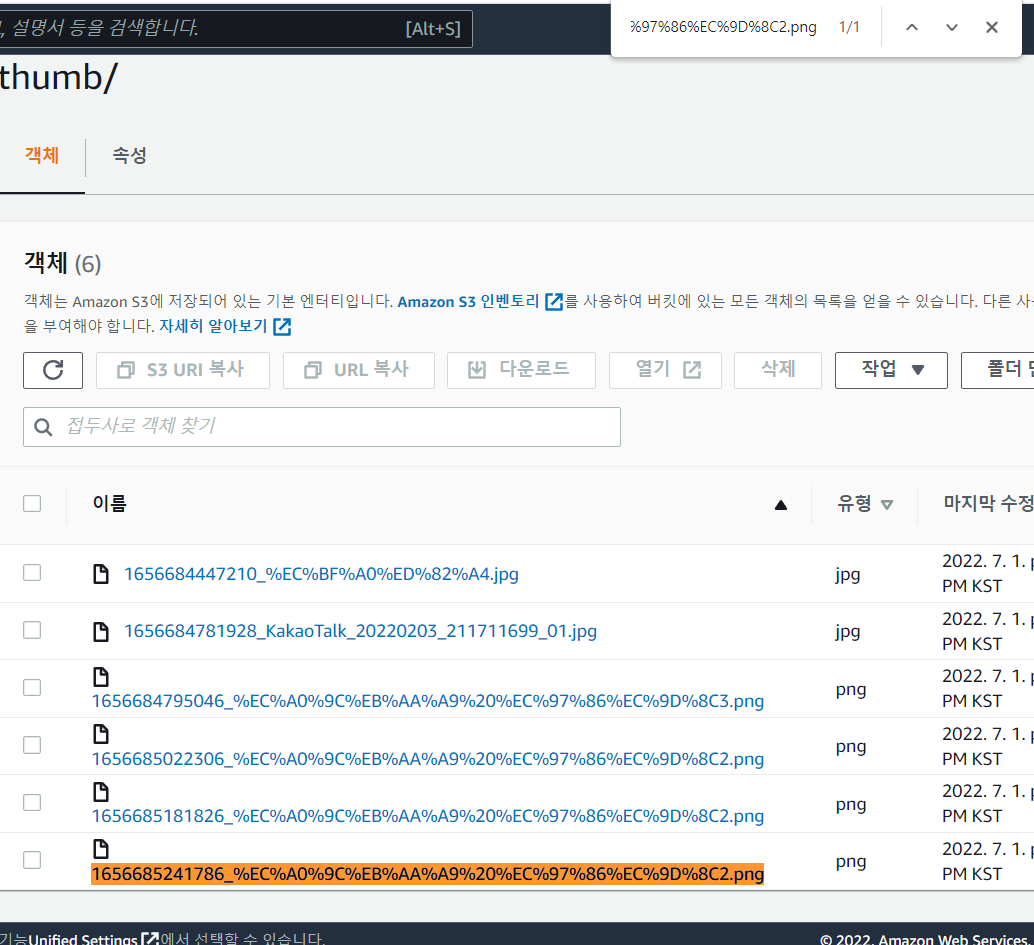Click the magnifier icon in prefix search box
Viewport: 1034px width, 945px height.
tap(43, 427)
